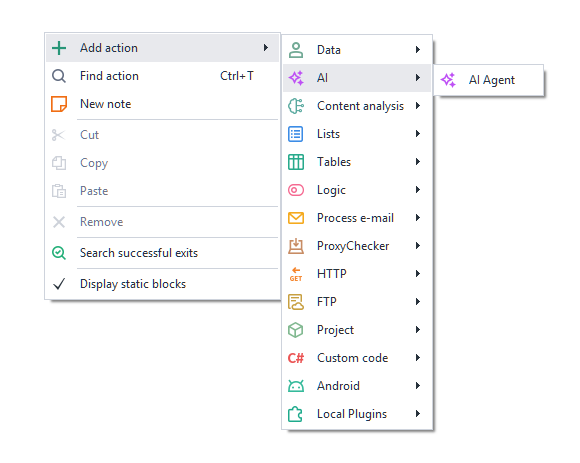This screenshot has width=580, height=463.
Task: Click the Paste menu label
Action: [x=94, y=191]
